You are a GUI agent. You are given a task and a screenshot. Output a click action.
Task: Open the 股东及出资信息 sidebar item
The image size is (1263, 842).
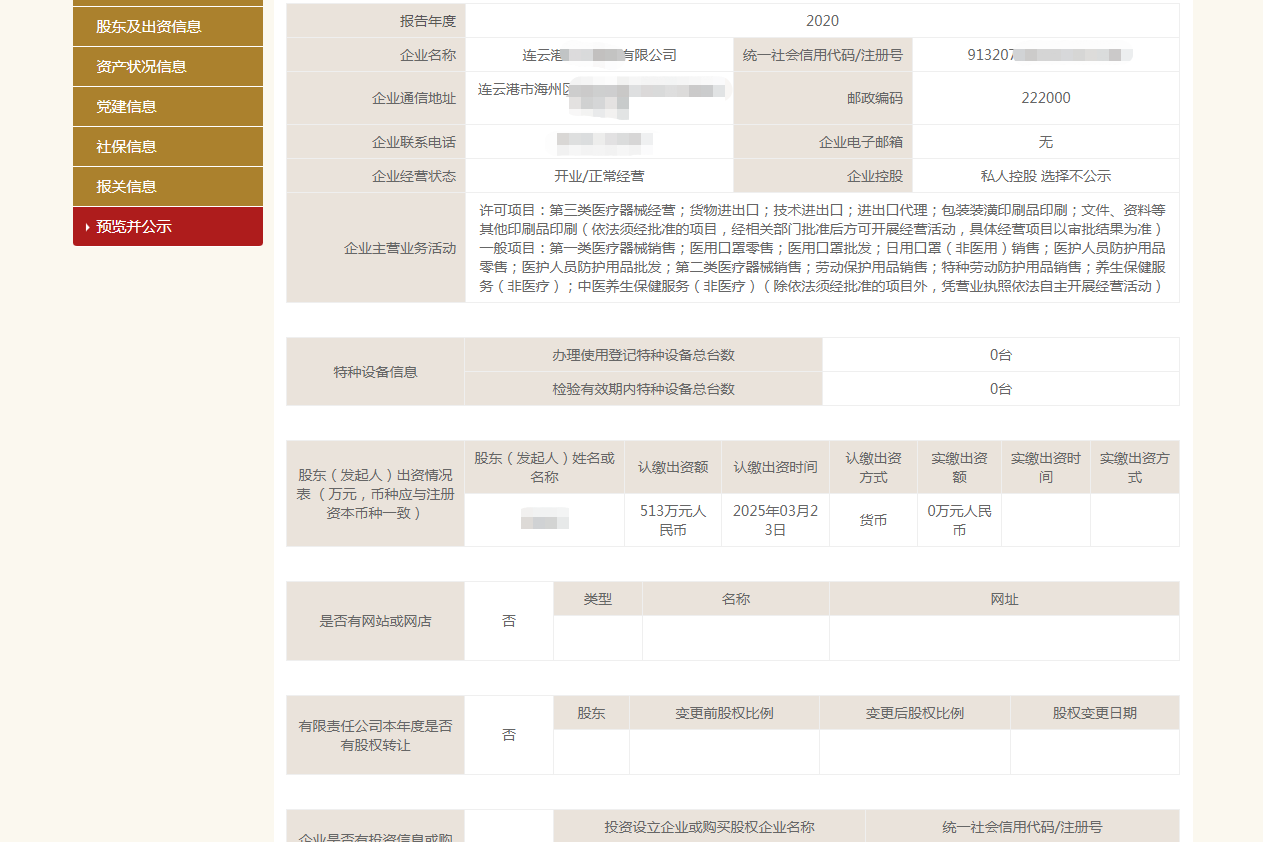pyautogui.click(x=168, y=26)
